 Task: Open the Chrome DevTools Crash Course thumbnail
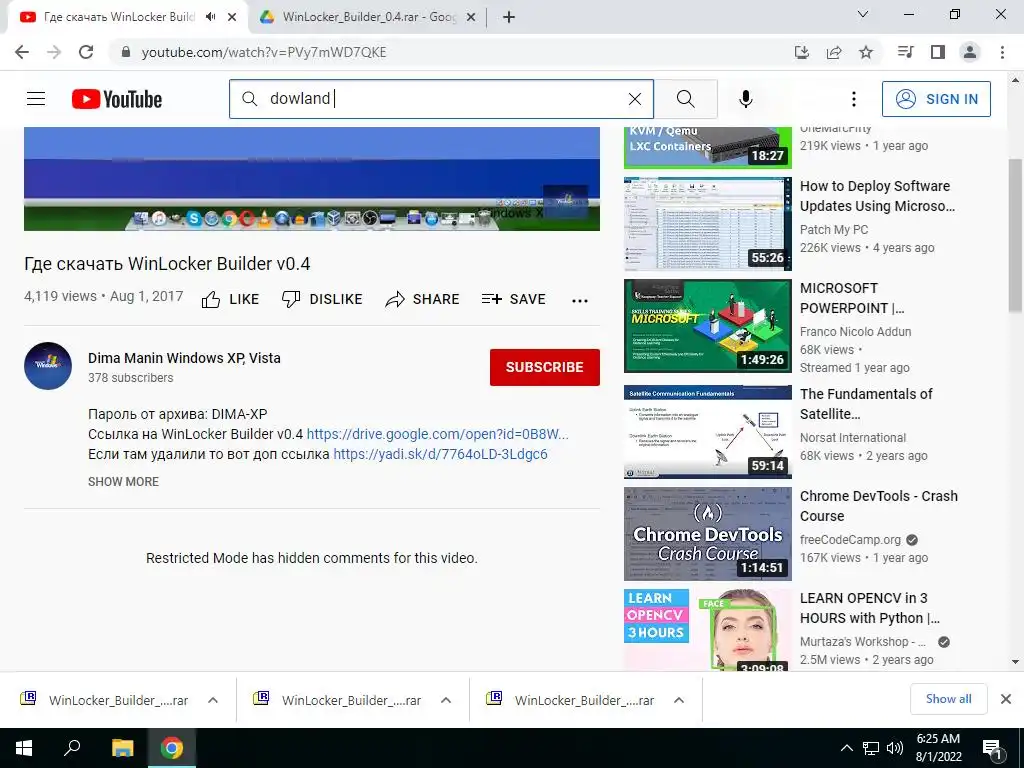click(708, 534)
